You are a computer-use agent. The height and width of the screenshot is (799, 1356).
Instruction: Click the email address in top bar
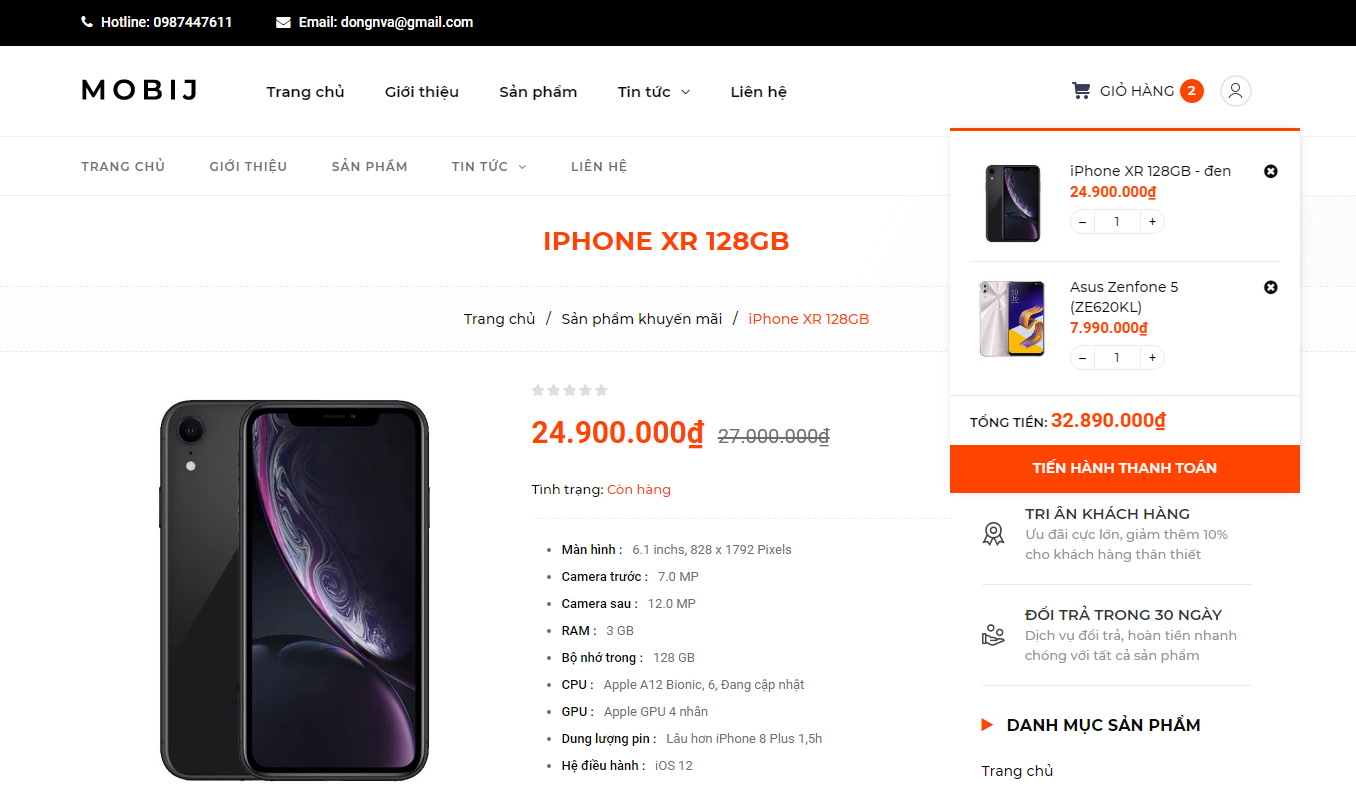(x=385, y=22)
